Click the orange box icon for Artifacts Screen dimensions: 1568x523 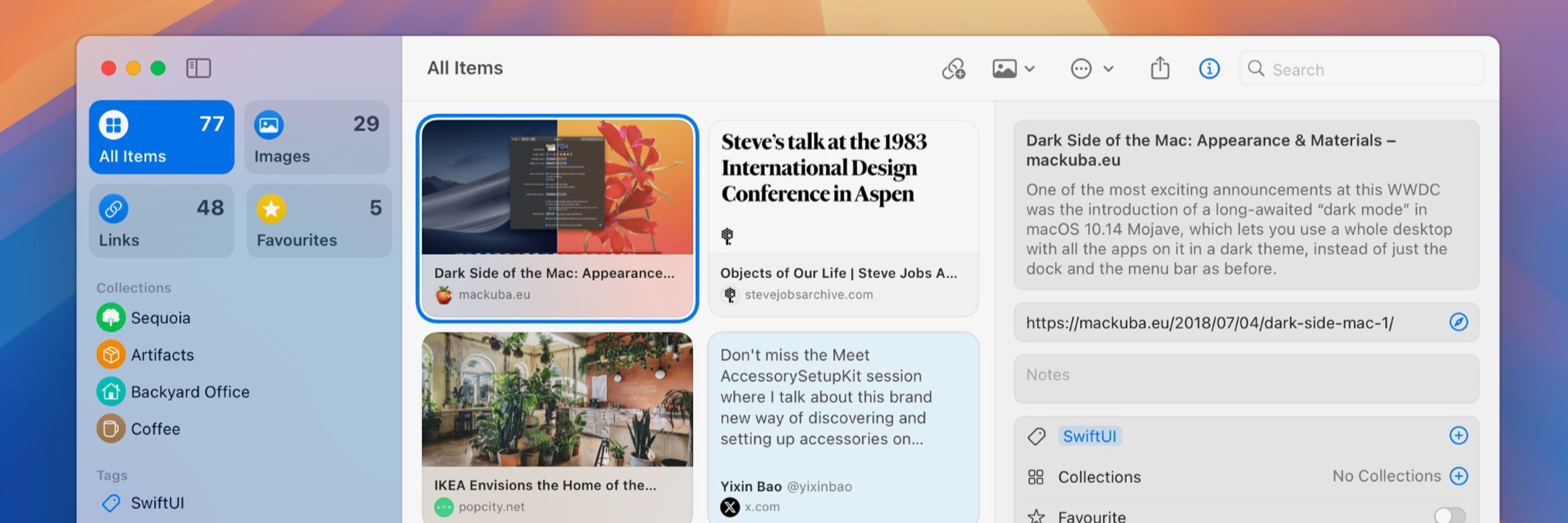click(111, 355)
